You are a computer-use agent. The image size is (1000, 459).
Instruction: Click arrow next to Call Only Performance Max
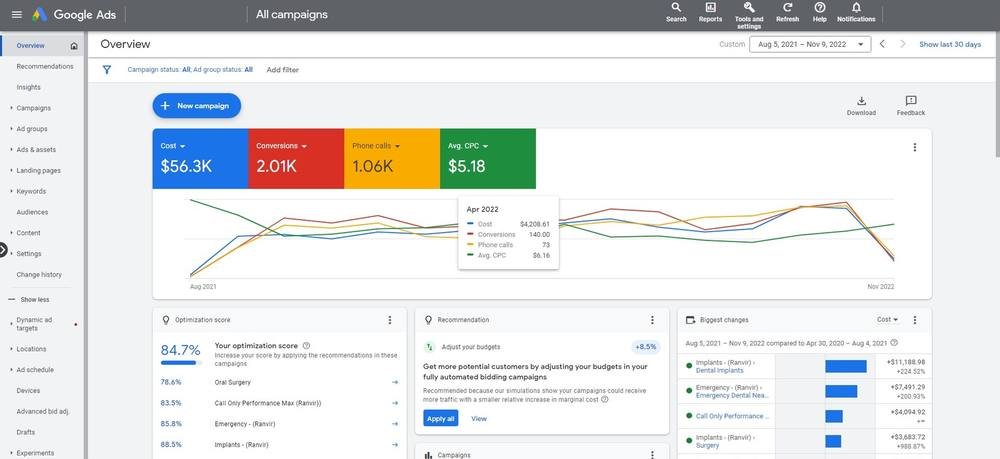[395, 403]
